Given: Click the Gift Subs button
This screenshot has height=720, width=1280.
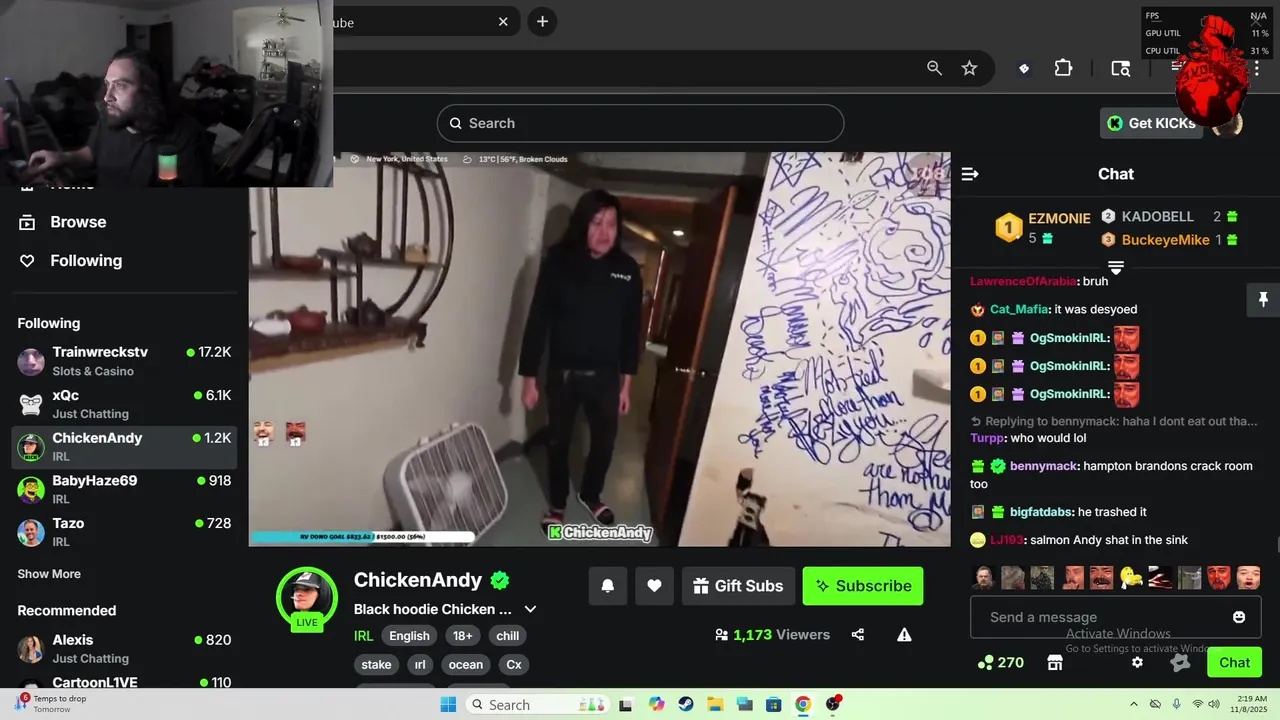Looking at the screenshot, I should (739, 586).
